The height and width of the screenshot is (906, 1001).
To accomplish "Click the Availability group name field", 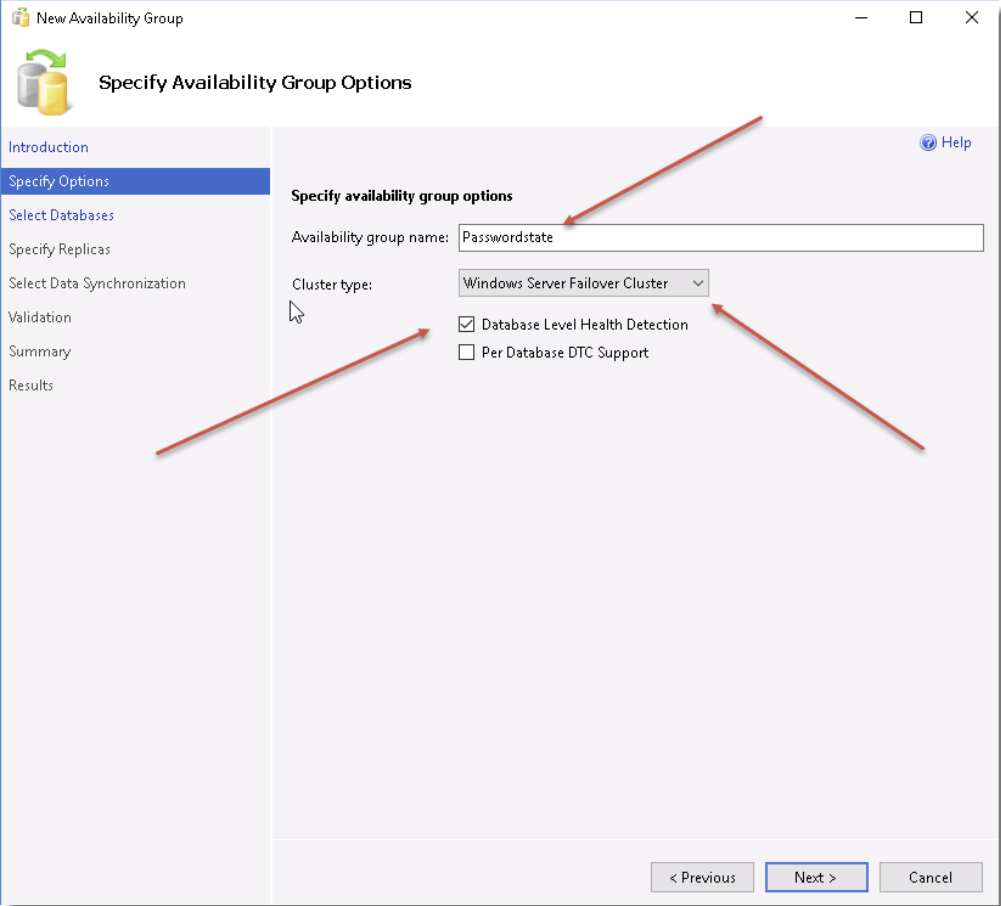I will [721, 238].
